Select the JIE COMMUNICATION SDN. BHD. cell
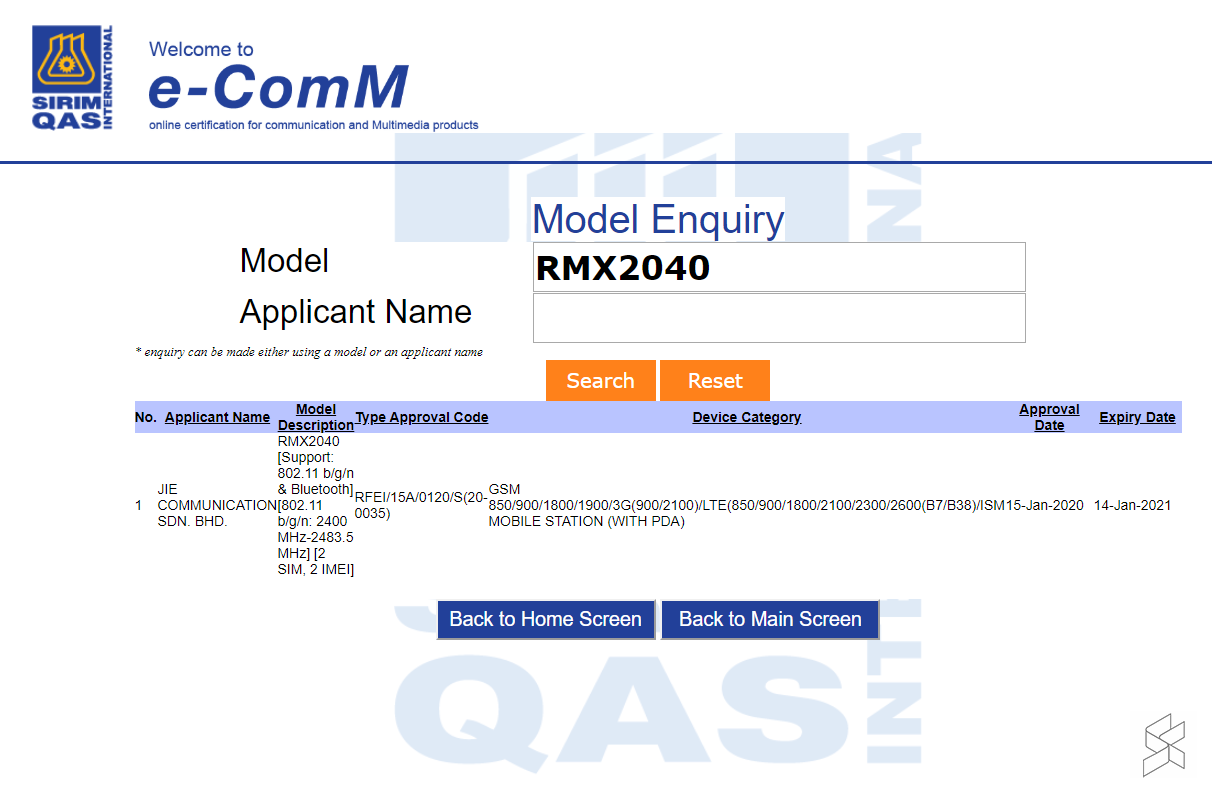This screenshot has height=798, width=1212. (216, 505)
